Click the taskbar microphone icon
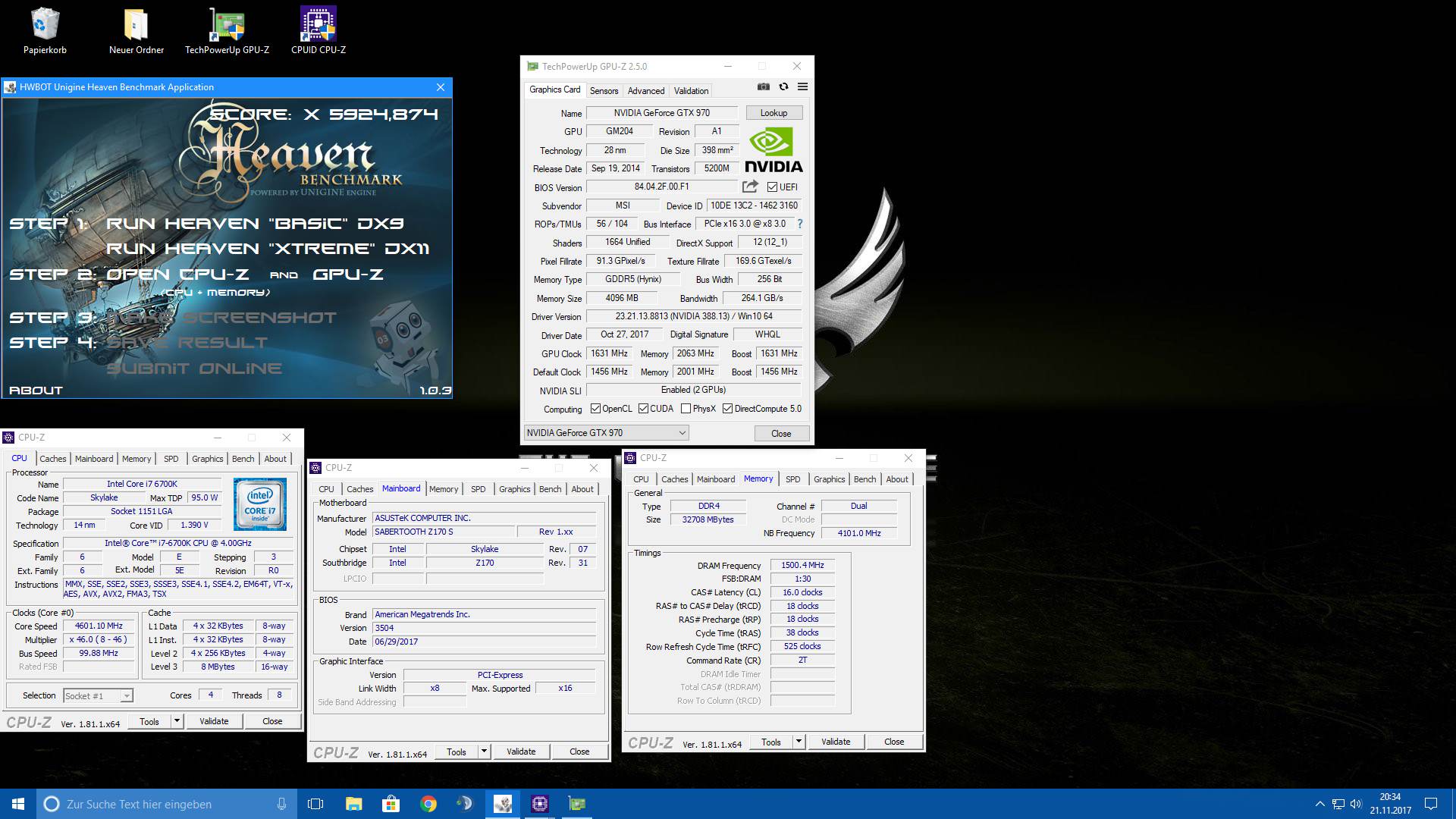This screenshot has height=819, width=1456. [281, 804]
